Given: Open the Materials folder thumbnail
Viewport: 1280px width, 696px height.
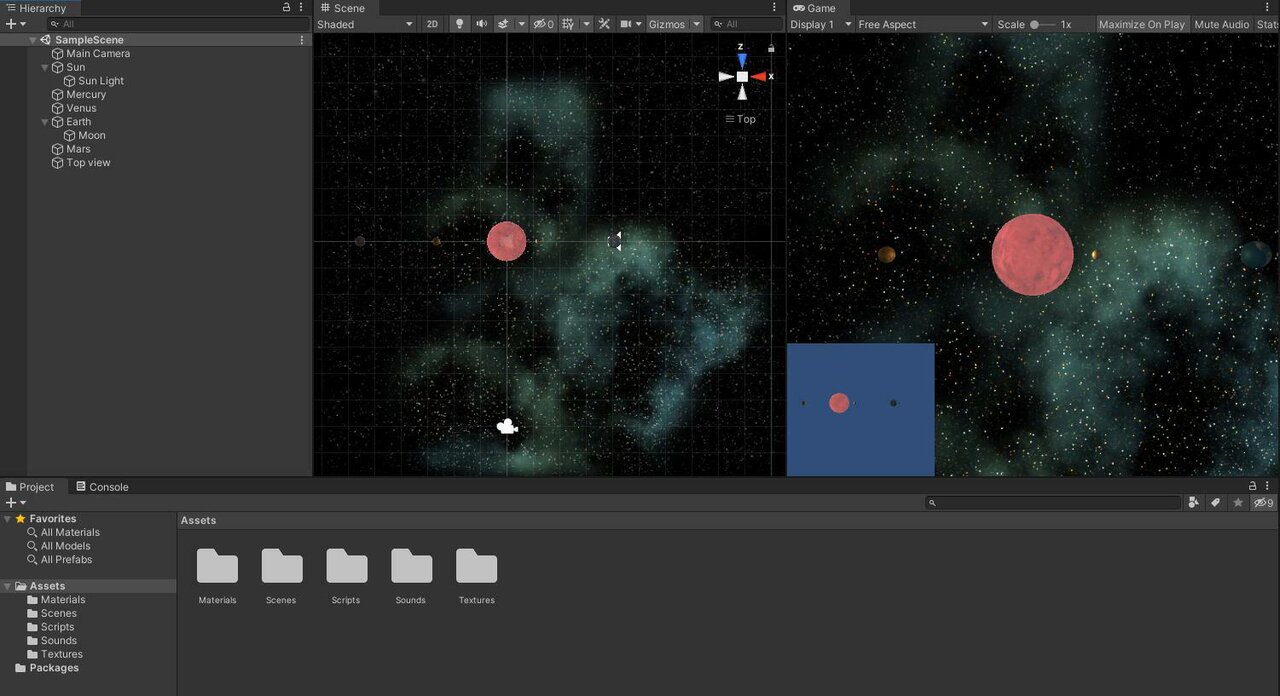Looking at the screenshot, I should 217,566.
